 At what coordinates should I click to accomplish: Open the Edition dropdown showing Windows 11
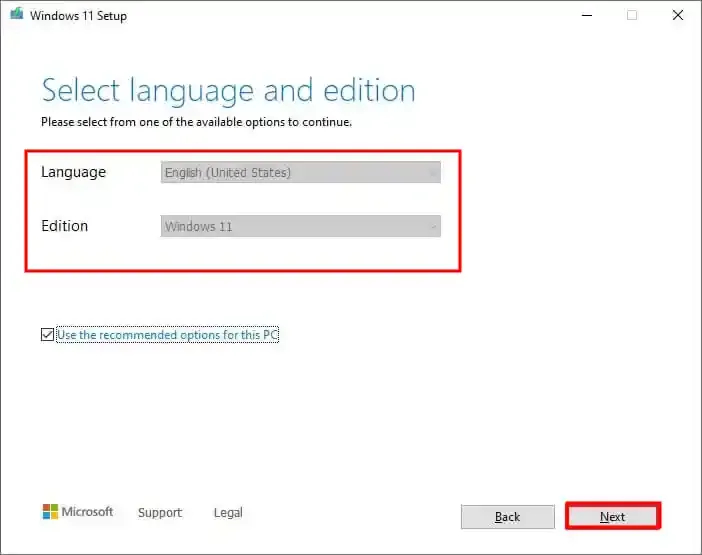[x=300, y=226]
